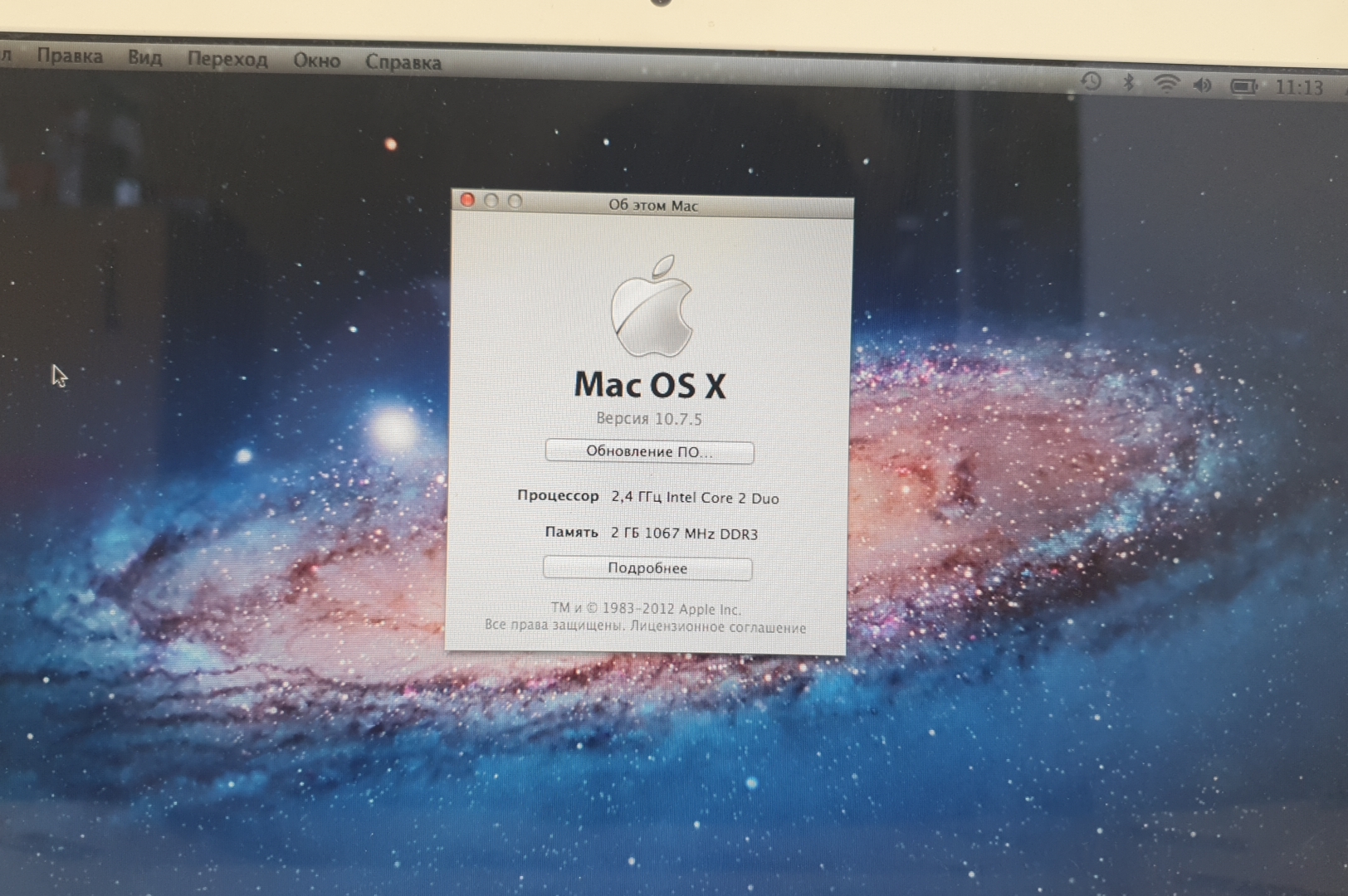Open the Лицензионное соглашение link

pyautogui.click(x=718, y=627)
